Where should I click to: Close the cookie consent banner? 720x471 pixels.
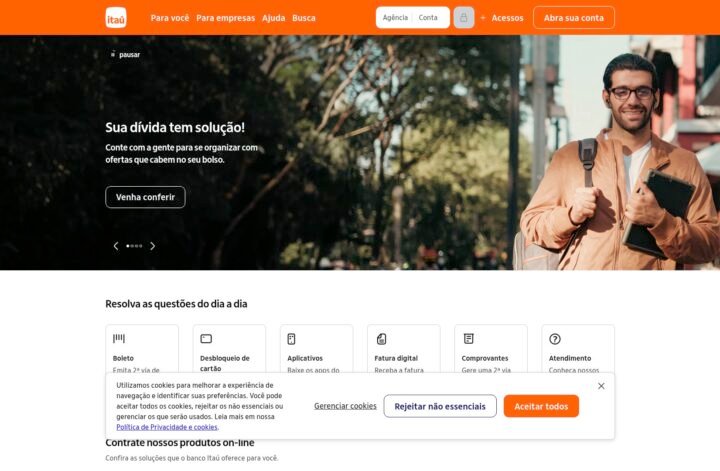601,386
